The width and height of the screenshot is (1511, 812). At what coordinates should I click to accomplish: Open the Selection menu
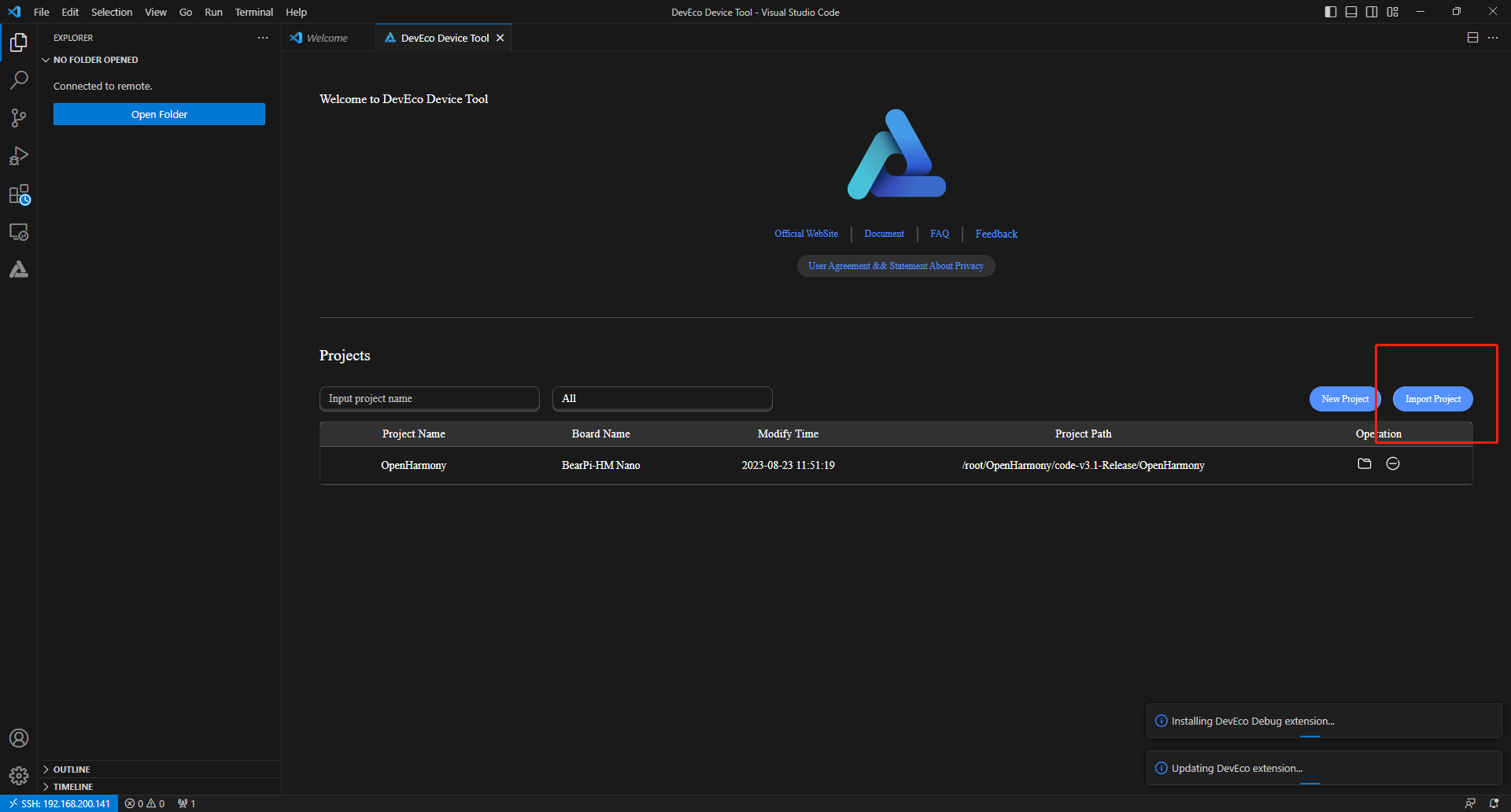[x=112, y=12]
